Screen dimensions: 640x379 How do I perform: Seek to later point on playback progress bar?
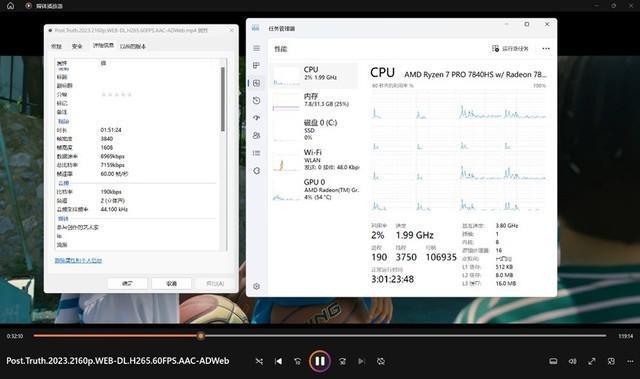pyautogui.click(x=404, y=336)
